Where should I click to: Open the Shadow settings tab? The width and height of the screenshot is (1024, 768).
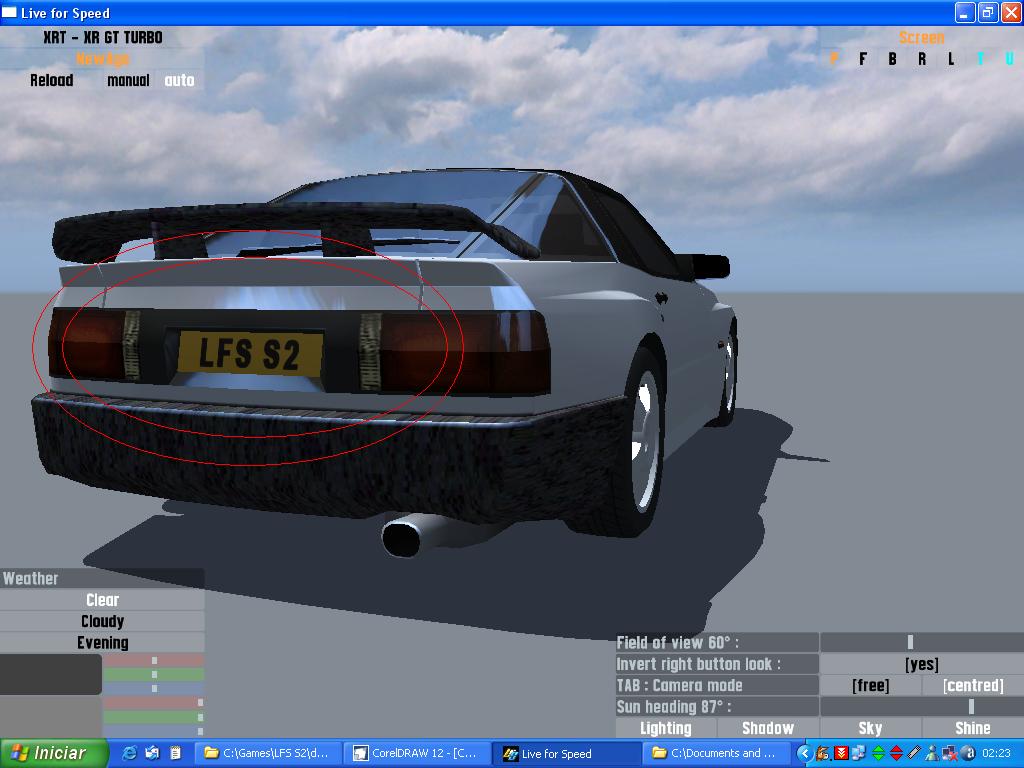768,728
